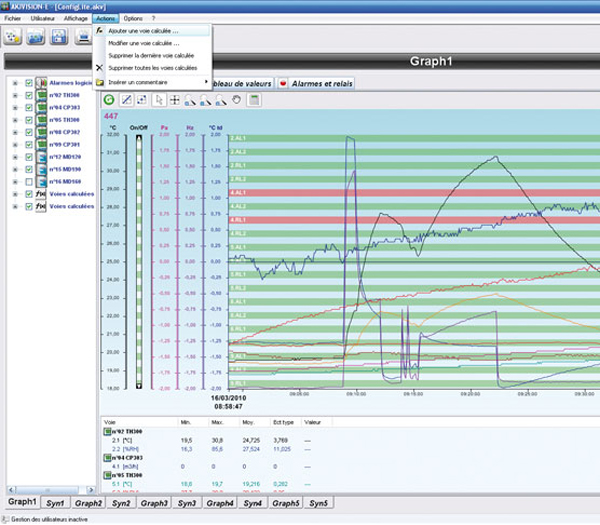Screen dimensions: 600x525
Task: Uncheck the n°05 TH300 checkbox in tree
Action: click(29, 120)
